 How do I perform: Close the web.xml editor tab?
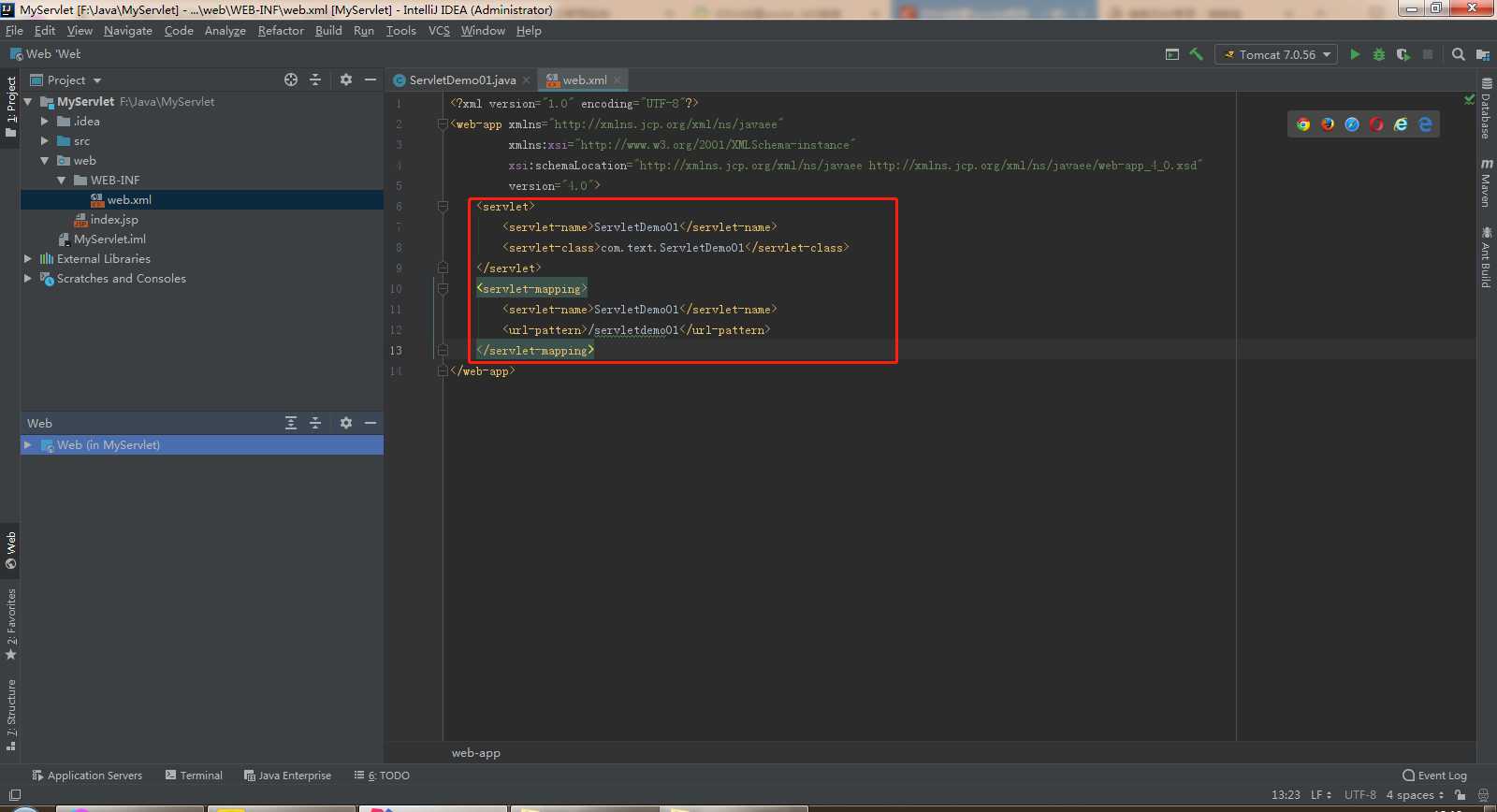point(617,80)
